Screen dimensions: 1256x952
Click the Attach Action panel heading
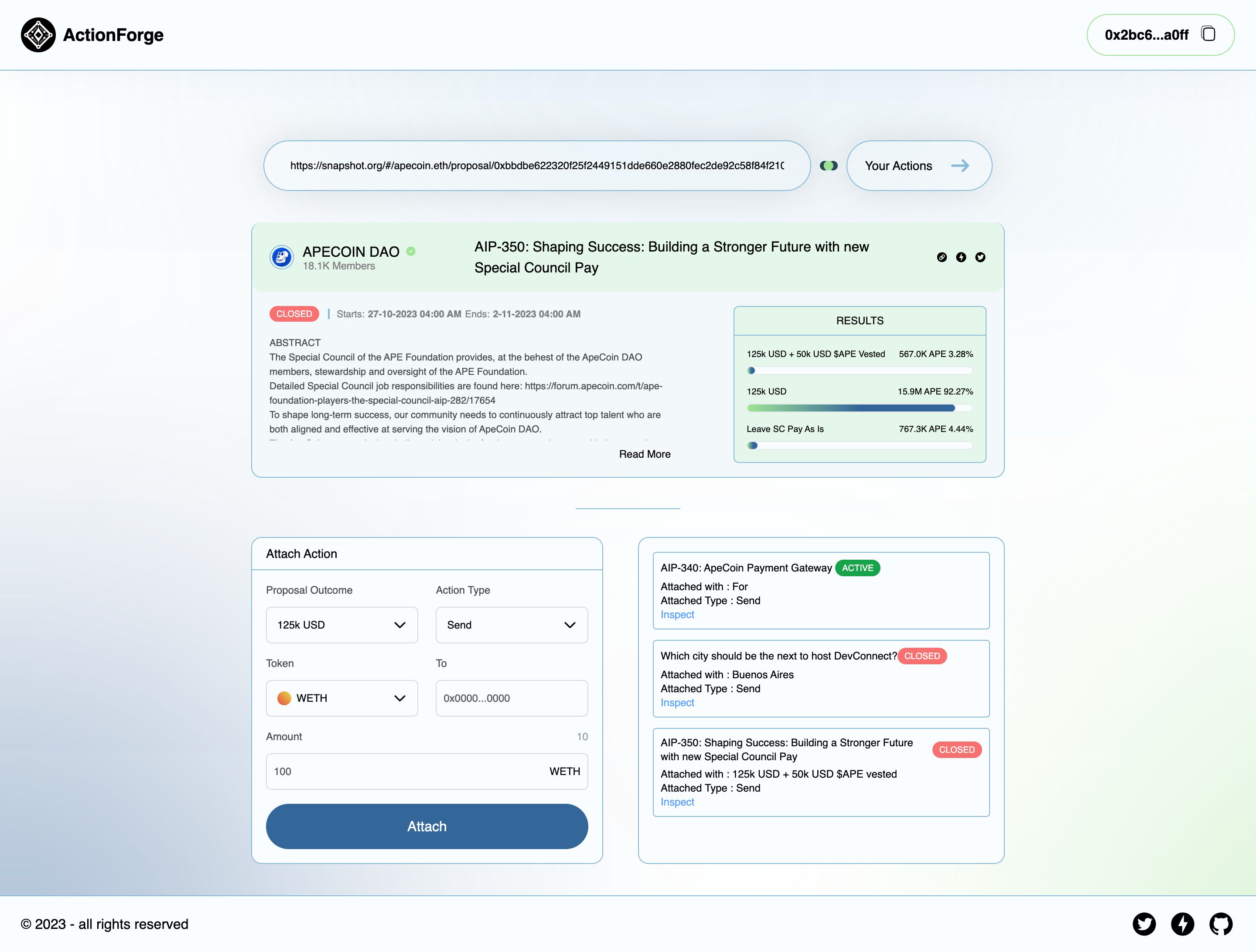[301, 554]
